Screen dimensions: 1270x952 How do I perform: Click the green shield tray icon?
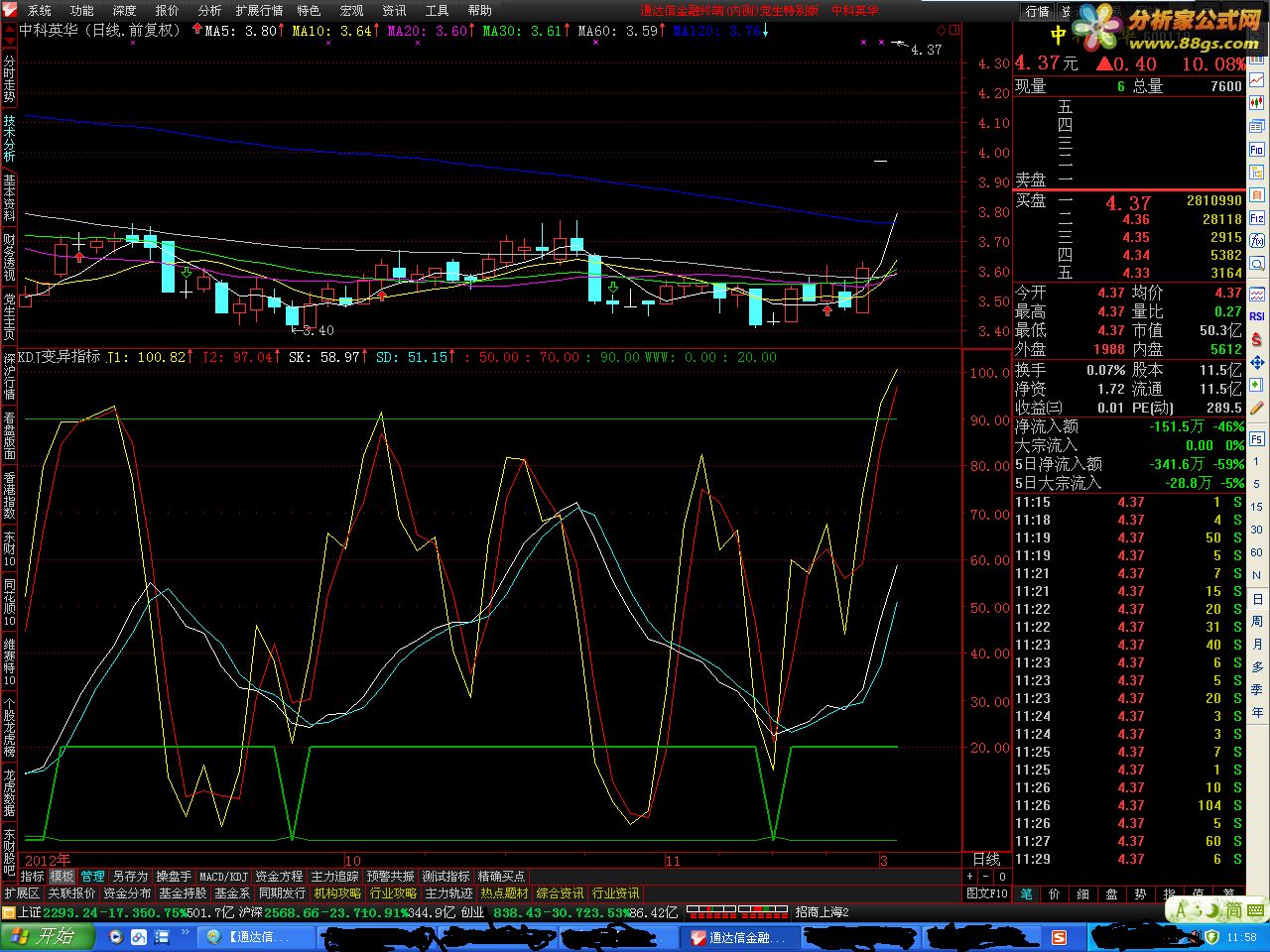(1211, 937)
